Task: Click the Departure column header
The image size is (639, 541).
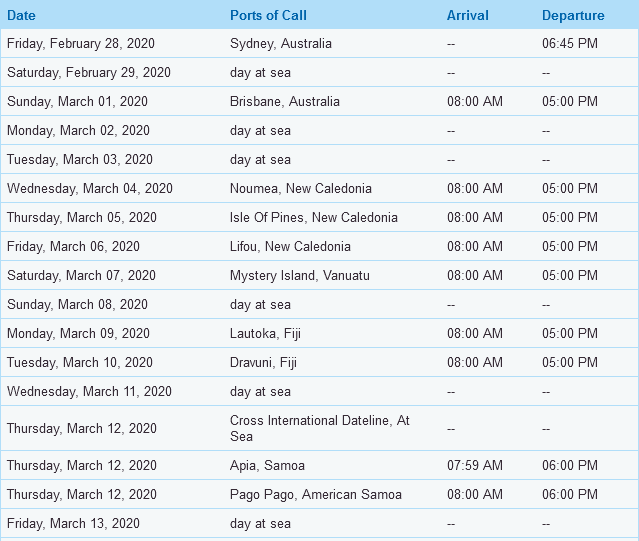Action: [x=573, y=15]
